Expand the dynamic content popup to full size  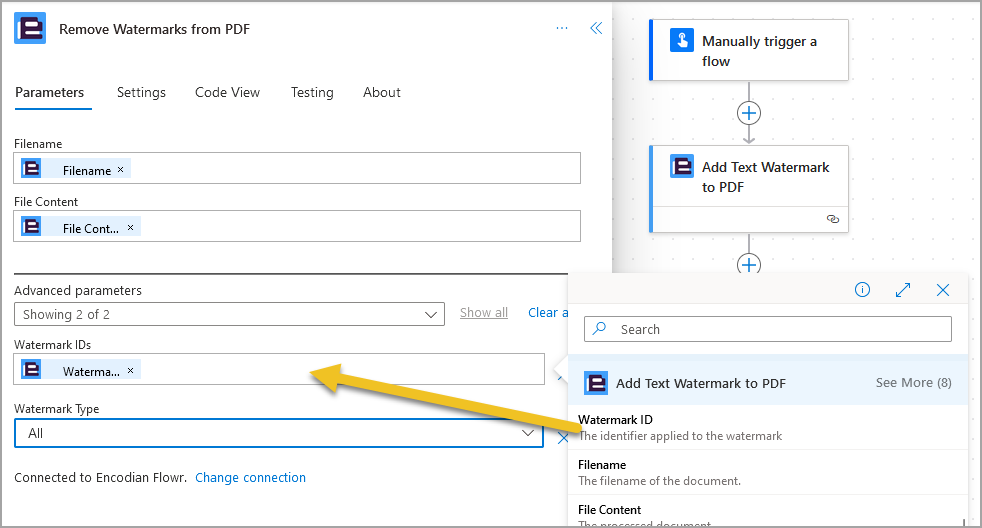click(x=902, y=290)
